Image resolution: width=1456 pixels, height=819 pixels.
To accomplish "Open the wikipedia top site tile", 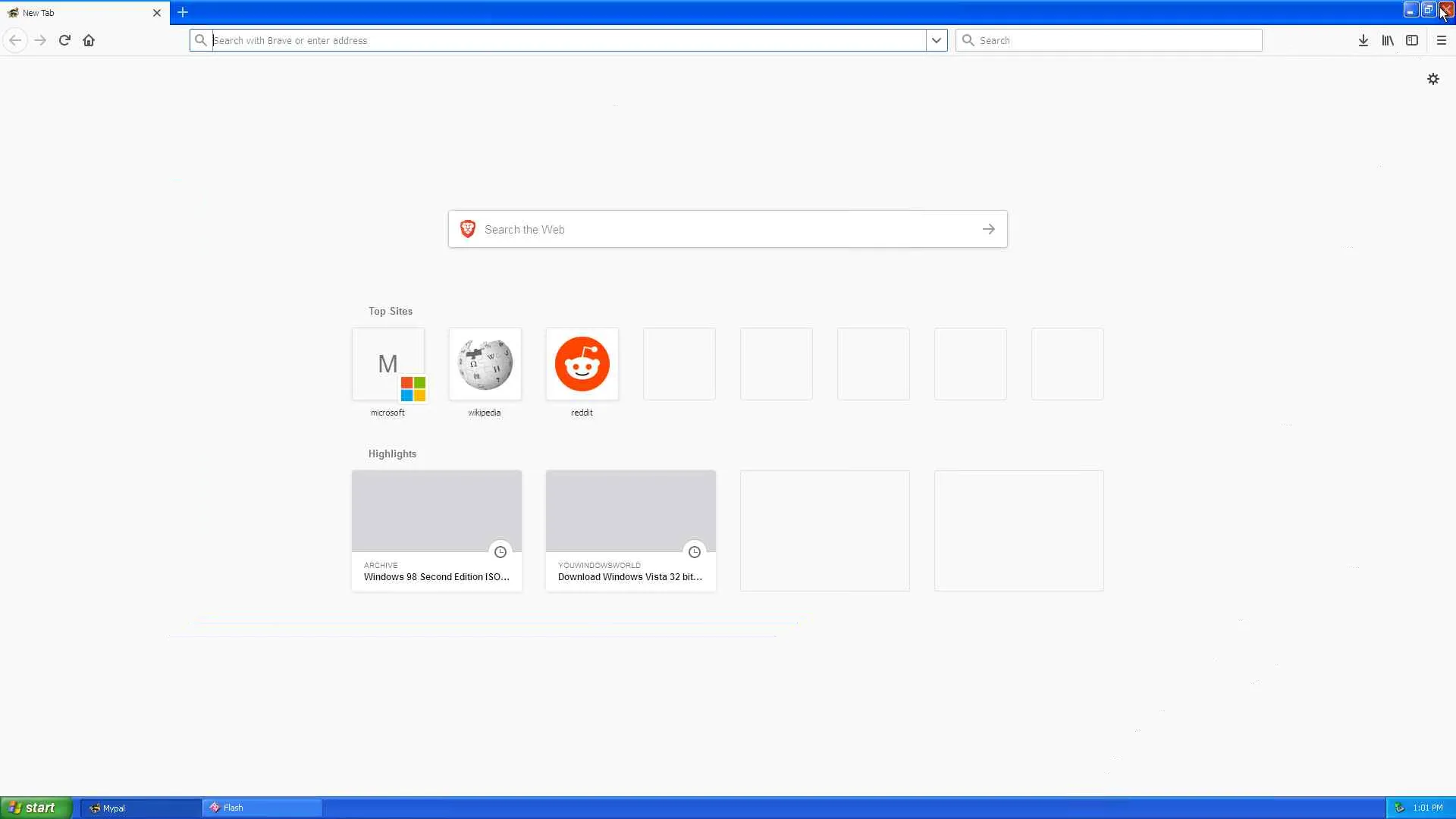I will [x=485, y=364].
